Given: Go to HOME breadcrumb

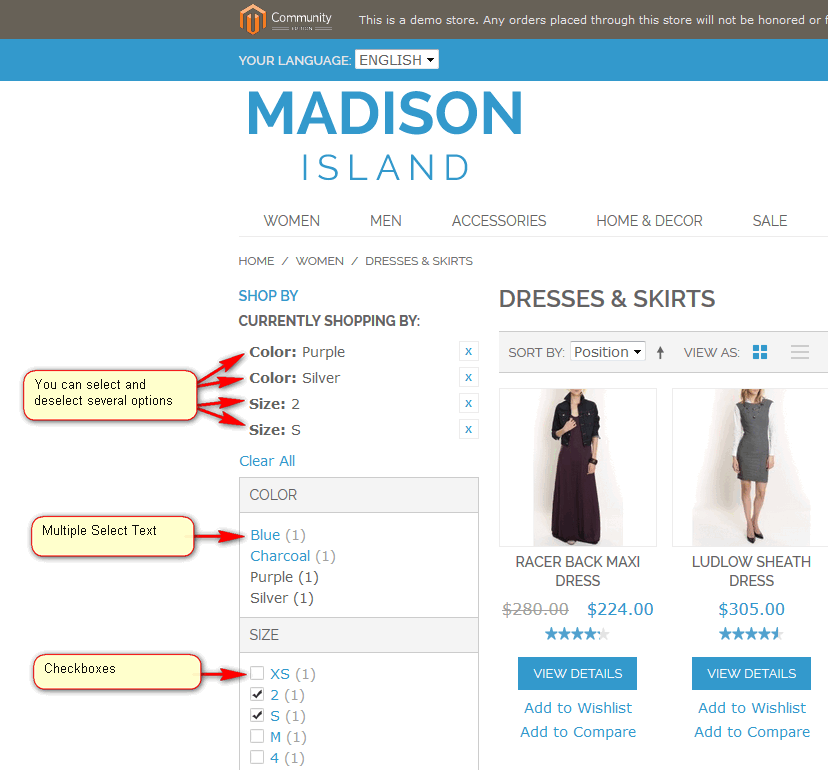Looking at the screenshot, I should point(256,261).
